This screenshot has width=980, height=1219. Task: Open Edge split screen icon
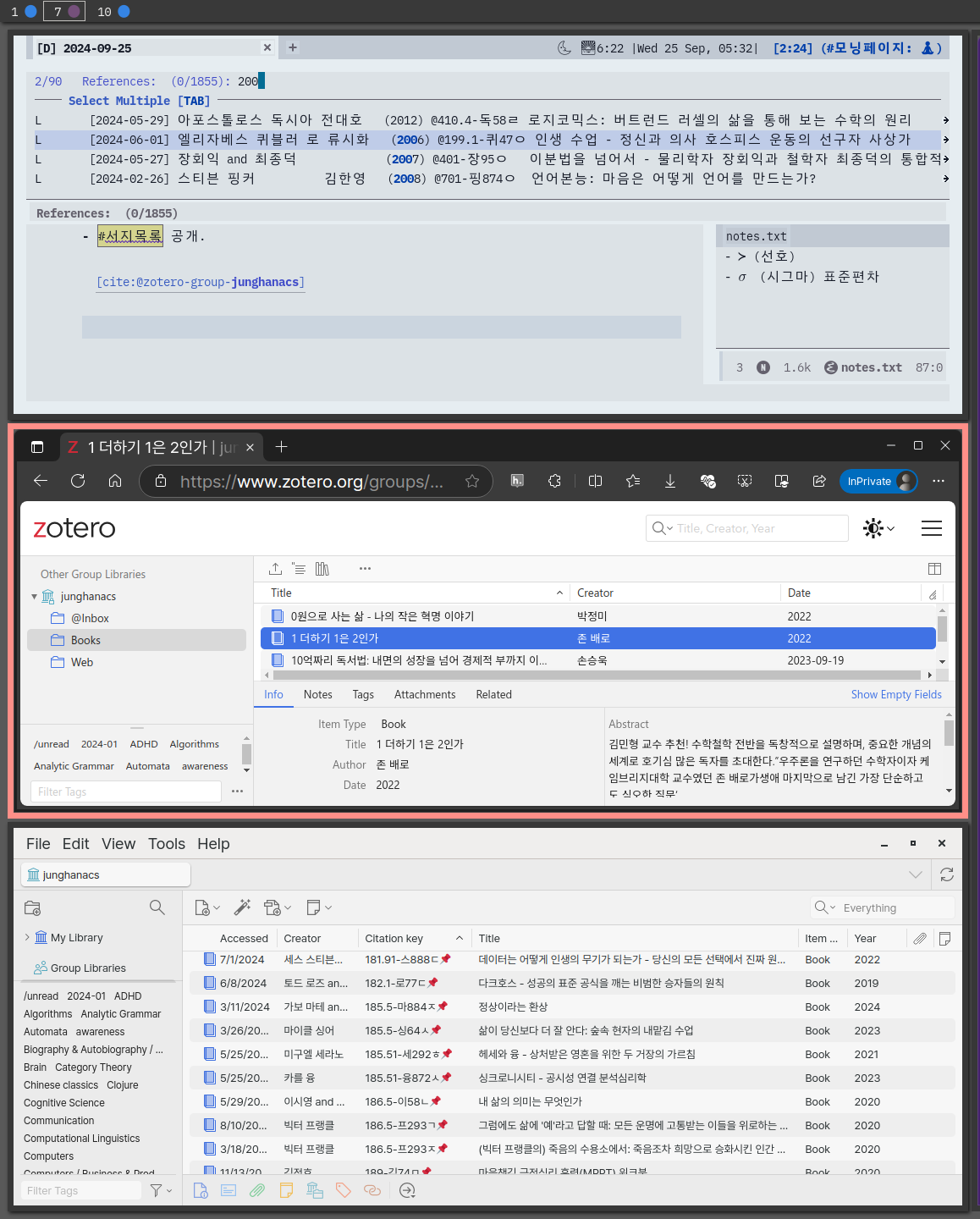(x=595, y=481)
